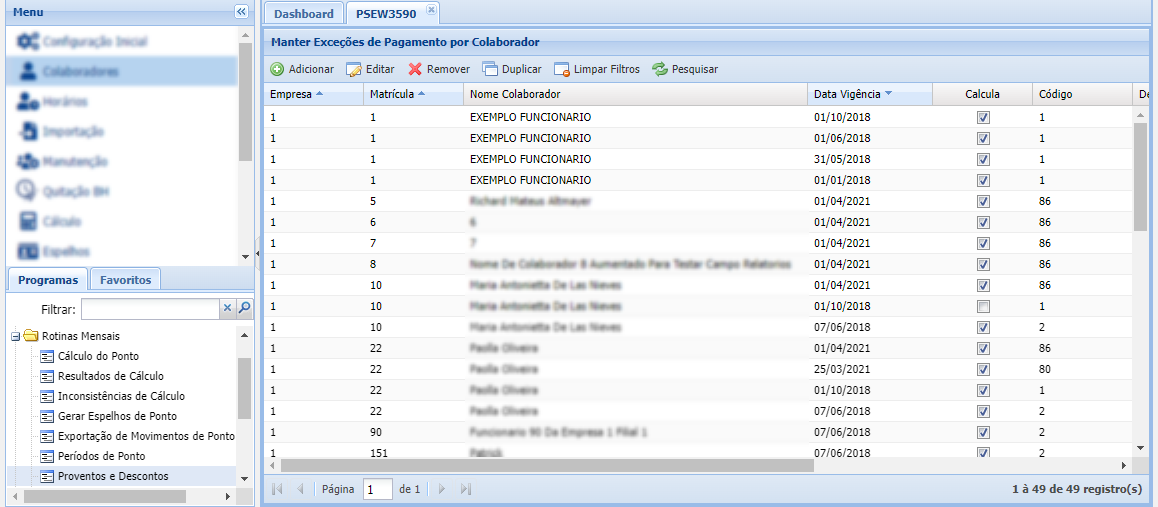Screen dimensions: 1158x507
Task: Collapse the Menu panel with double-arrow icon
Action: pos(241,12)
